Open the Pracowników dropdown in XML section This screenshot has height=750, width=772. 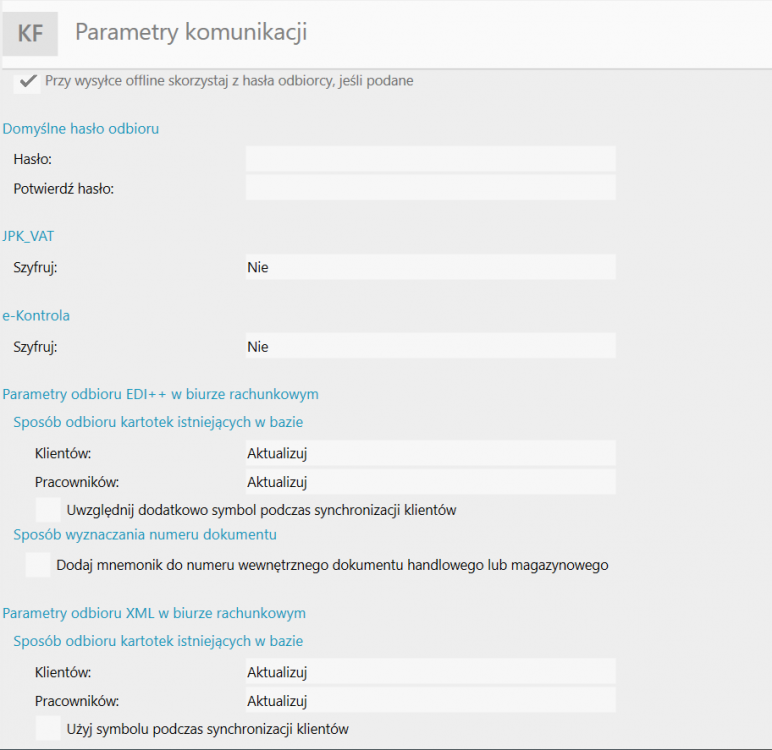(x=430, y=700)
